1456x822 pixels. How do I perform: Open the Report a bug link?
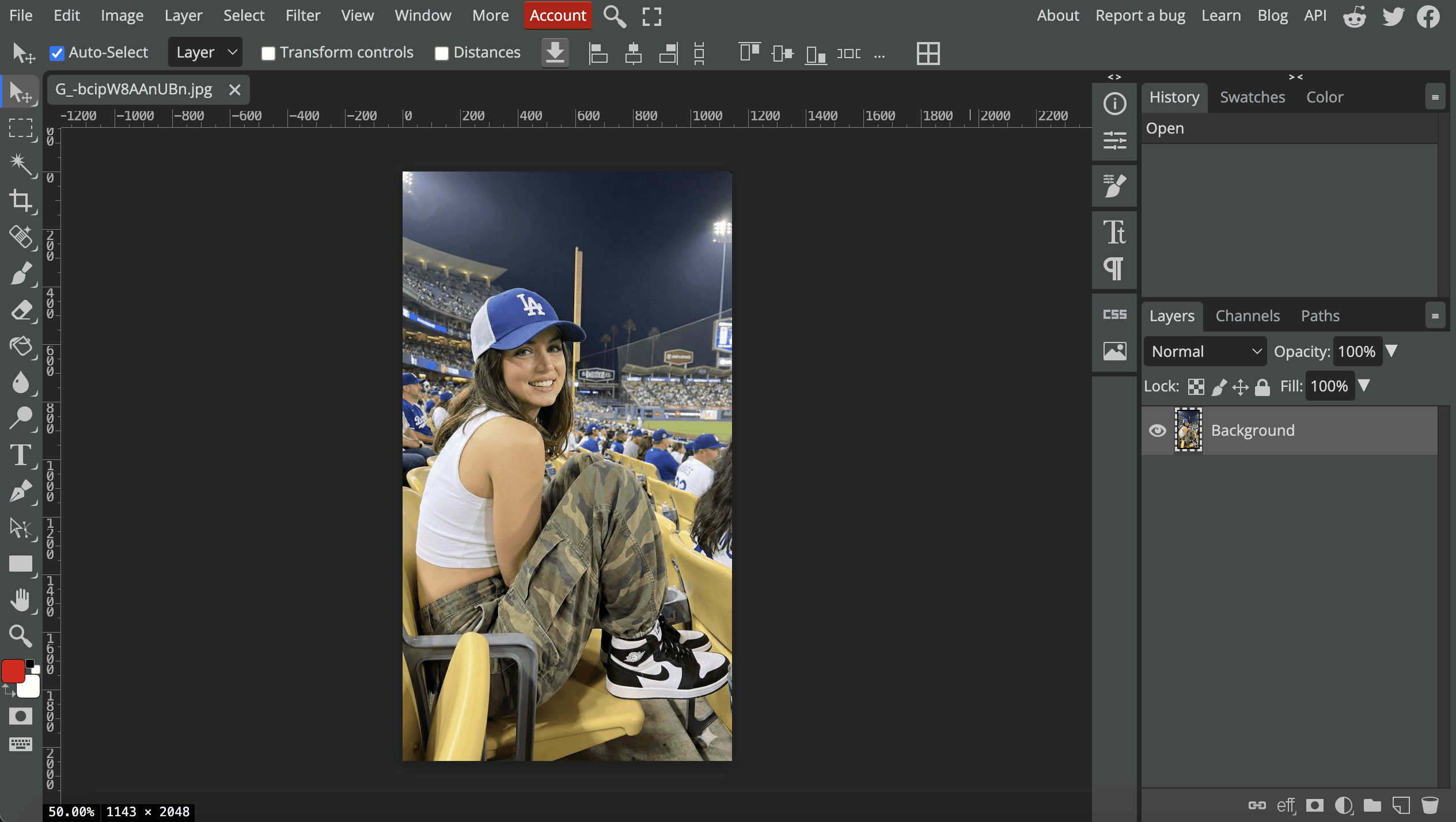tap(1140, 16)
